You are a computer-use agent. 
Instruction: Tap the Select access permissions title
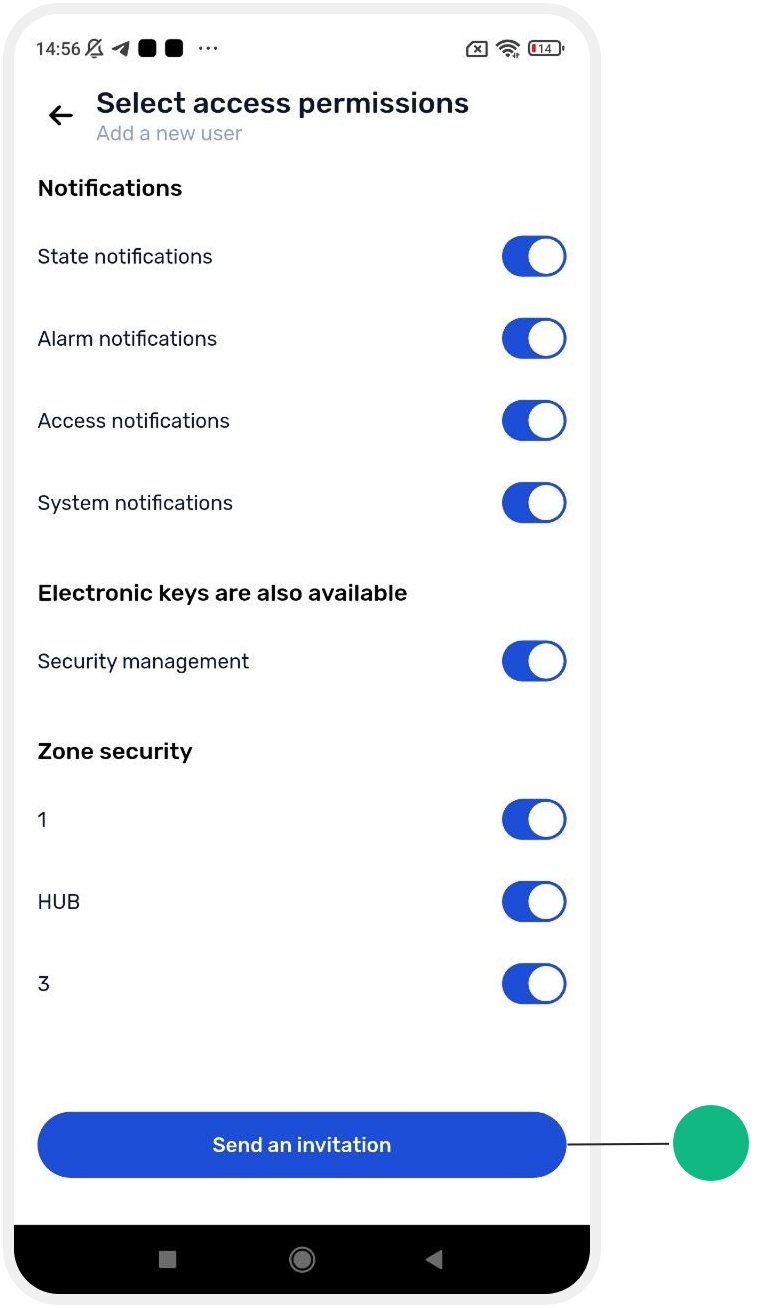pos(282,103)
